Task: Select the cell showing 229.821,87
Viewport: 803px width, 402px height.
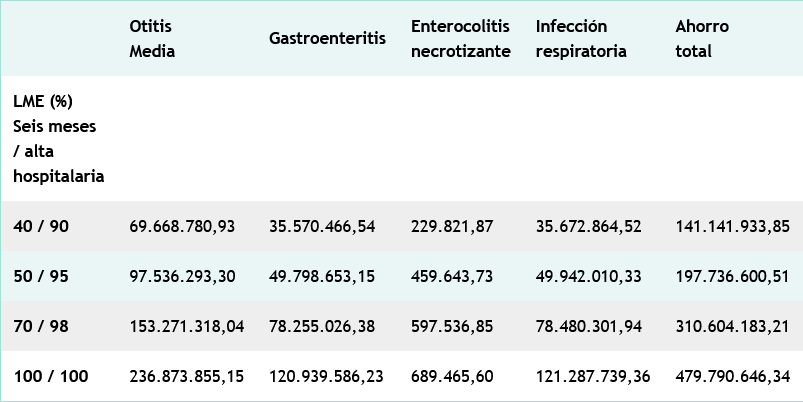Action: (x=452, y=227)
